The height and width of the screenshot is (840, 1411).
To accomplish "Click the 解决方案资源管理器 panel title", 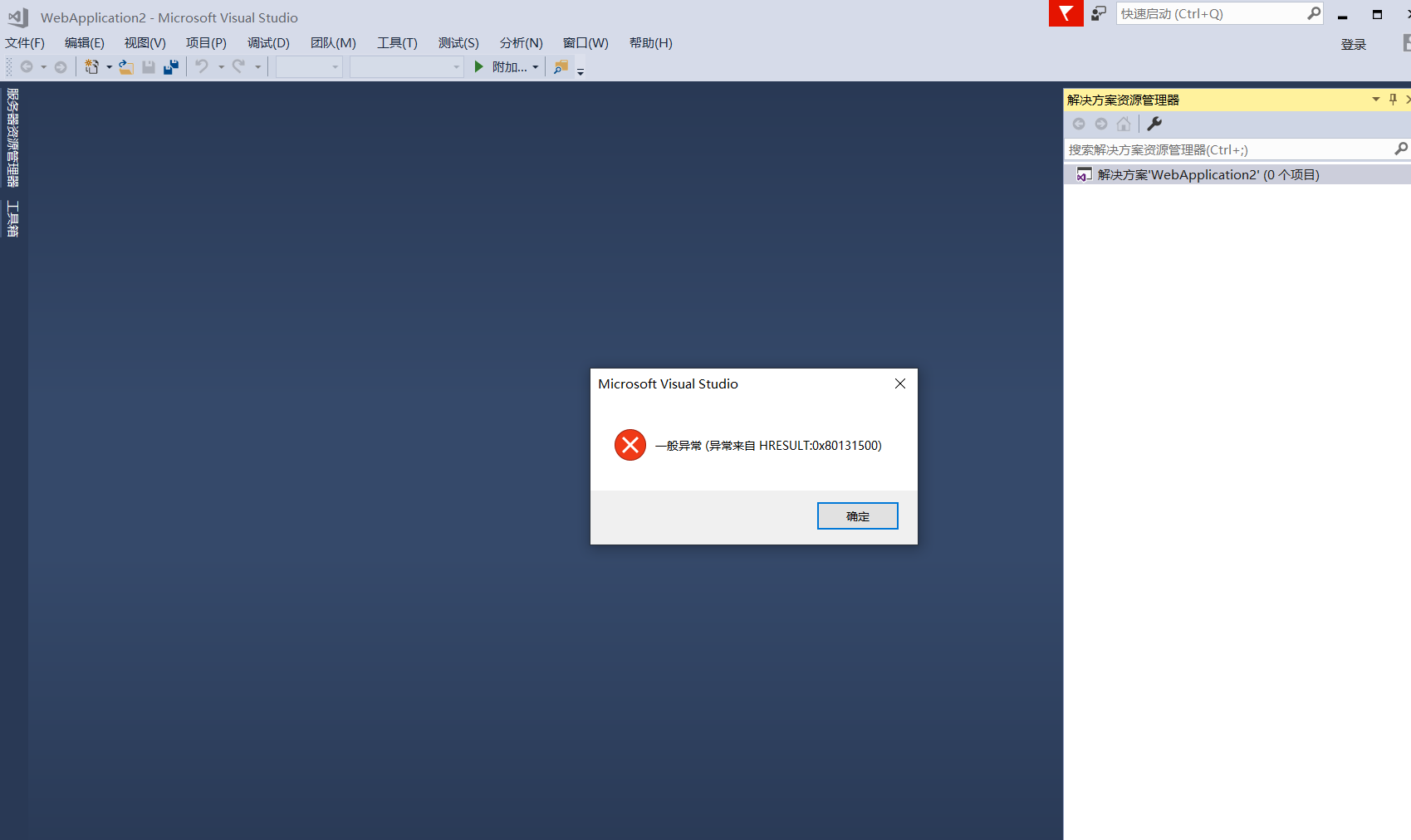I will tap(1123, 100).
